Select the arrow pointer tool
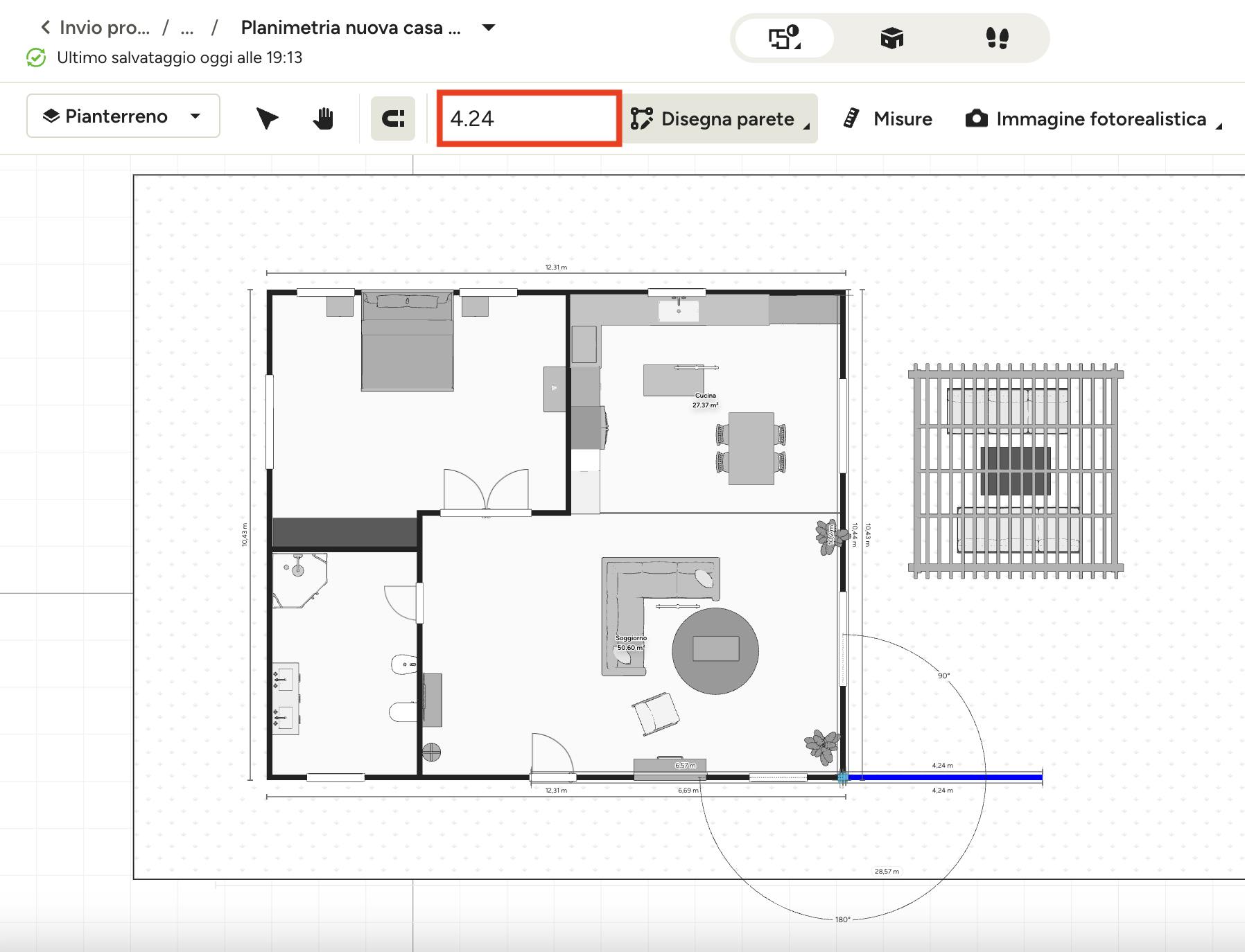The image size is (1245, 952). click(267, 118)
